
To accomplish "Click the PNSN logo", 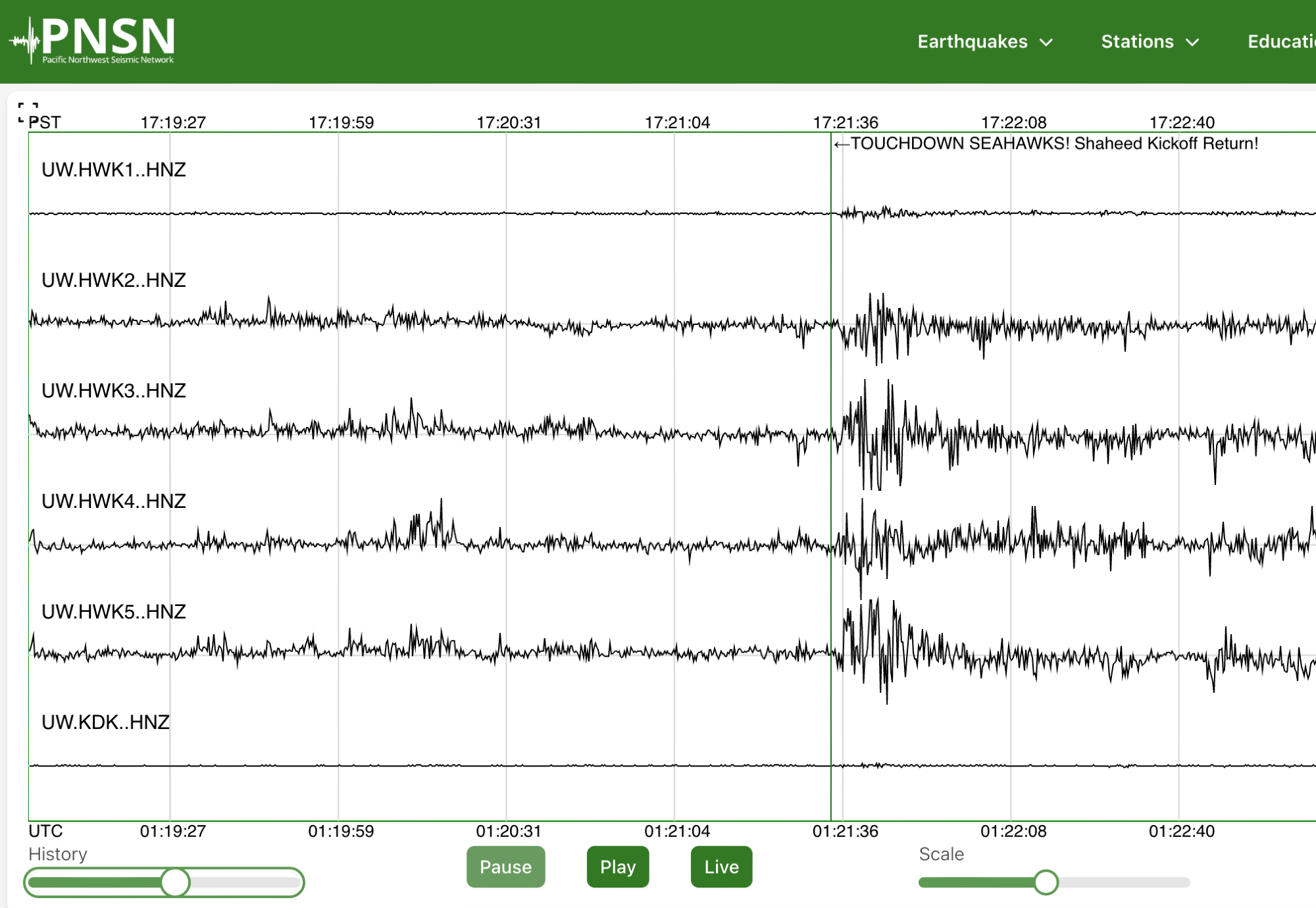I will click(x=93, y=40).
